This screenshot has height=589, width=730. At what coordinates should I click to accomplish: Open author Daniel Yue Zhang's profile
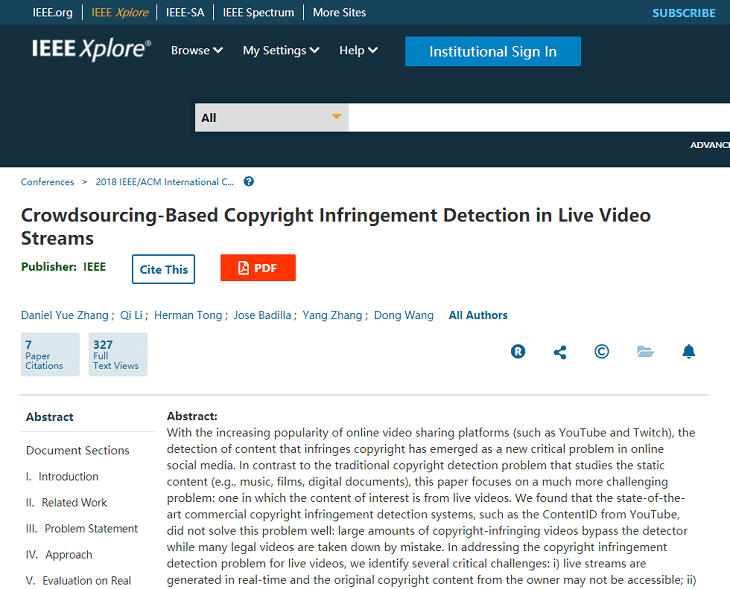tap(65, 315)
